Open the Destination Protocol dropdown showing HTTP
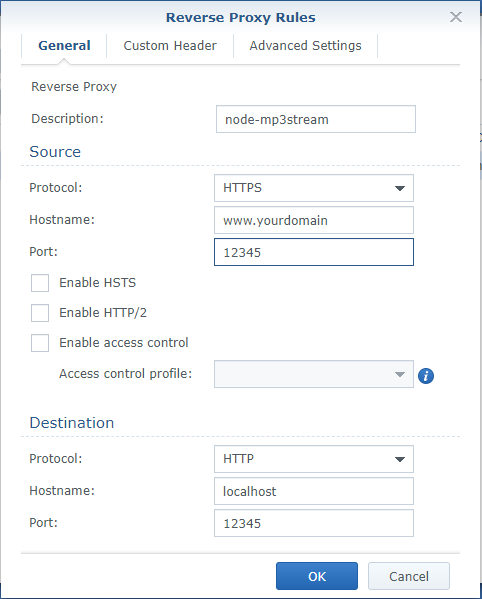This screenshot has height=599, width=482. [314, 459]
